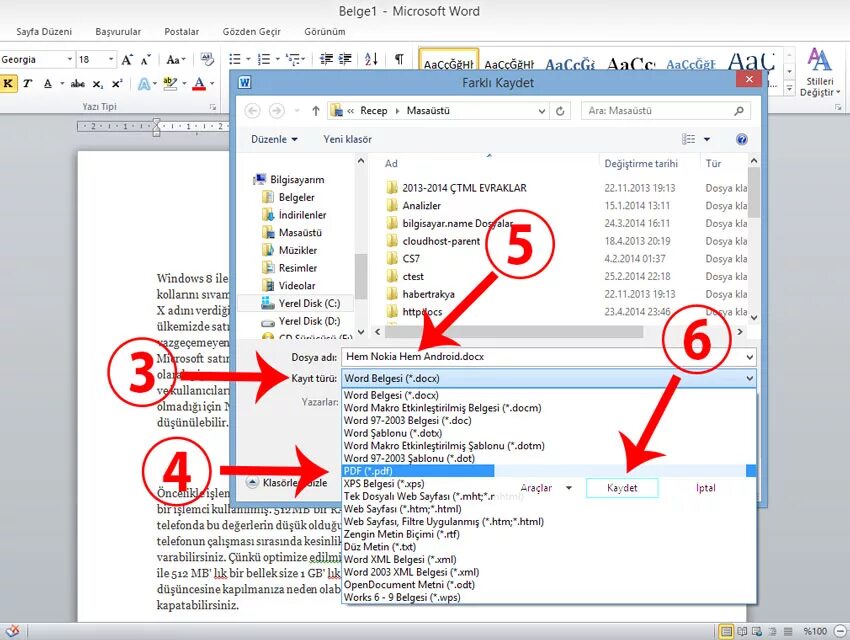Clear formatting with eraser icon

pos(207,59)
